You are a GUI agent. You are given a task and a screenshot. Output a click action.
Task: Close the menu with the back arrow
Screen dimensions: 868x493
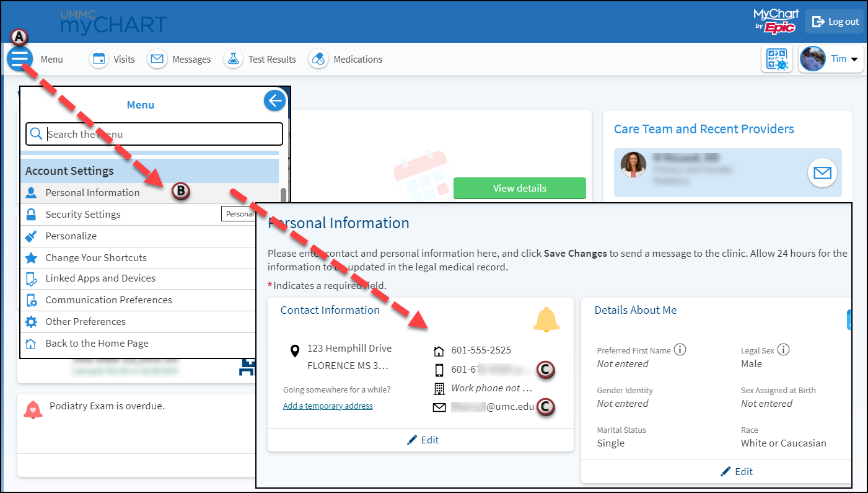(275, 101)
